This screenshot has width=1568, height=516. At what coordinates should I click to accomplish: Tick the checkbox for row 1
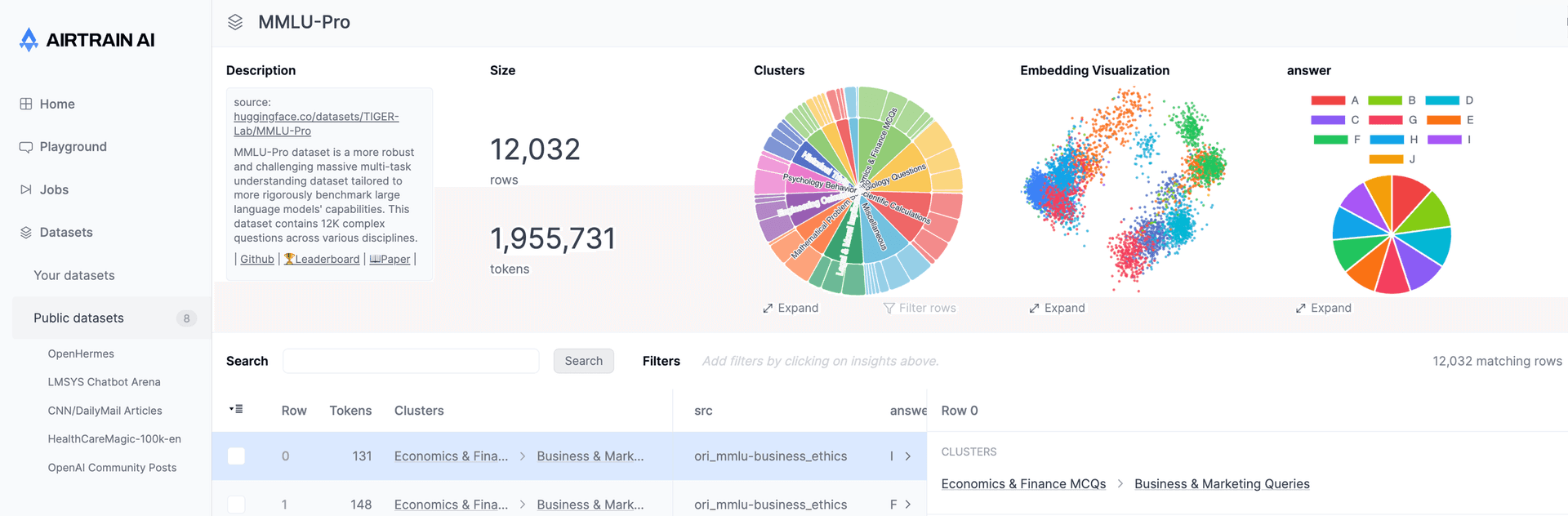pyautogui.click(x=236, y=505)
